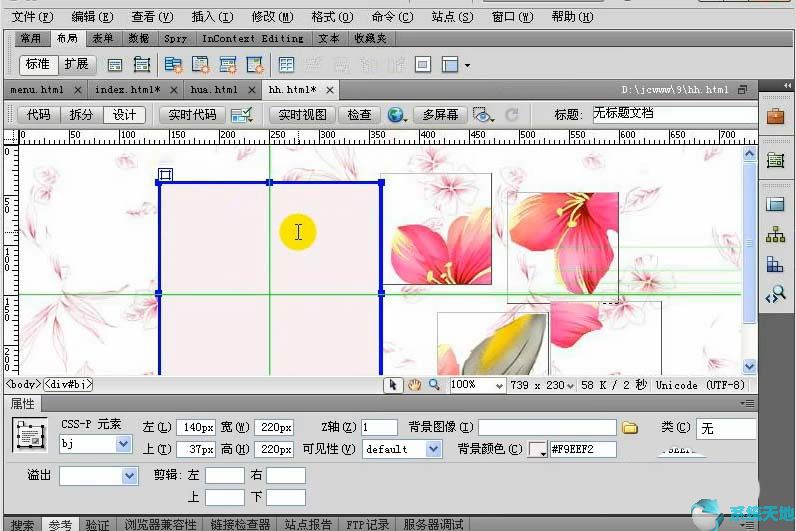Preview page in browser using globe icon

[395, 115]
